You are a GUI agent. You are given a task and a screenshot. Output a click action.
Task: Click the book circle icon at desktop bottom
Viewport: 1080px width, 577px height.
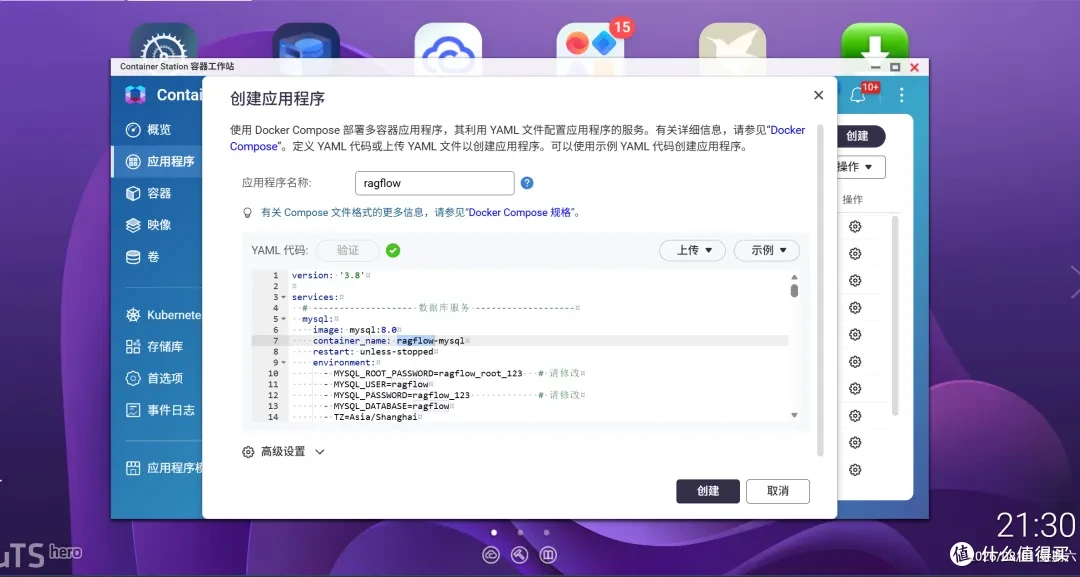pyautogui.click(x=548, y=554)
